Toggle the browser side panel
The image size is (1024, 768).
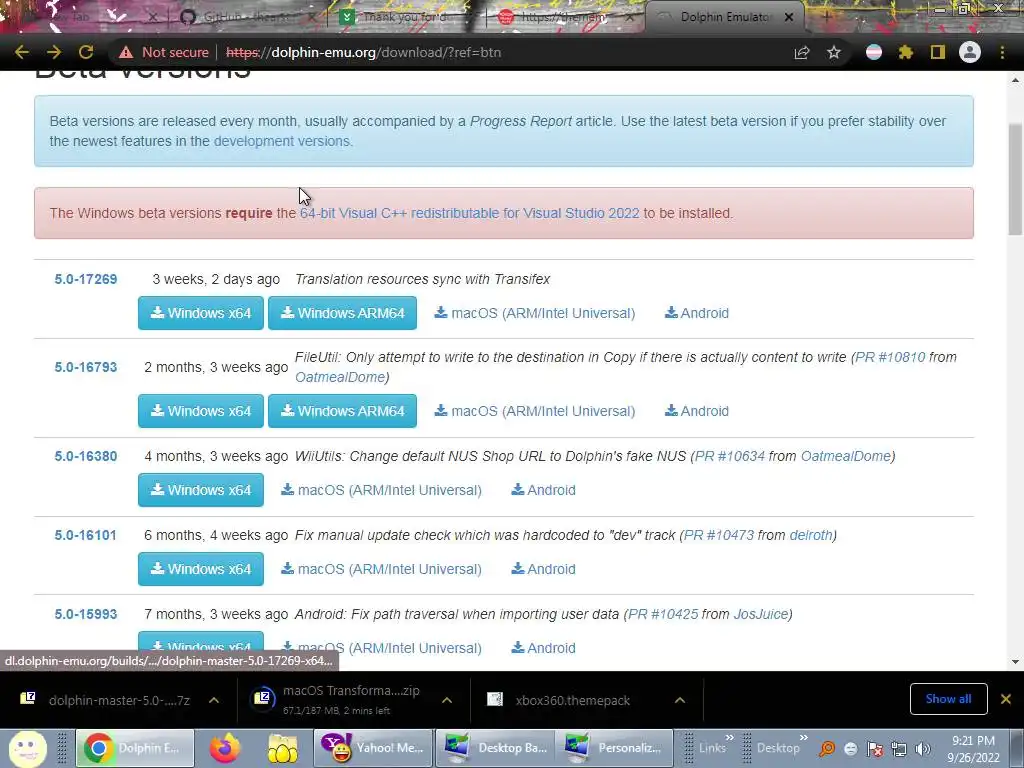coord(938,52)
